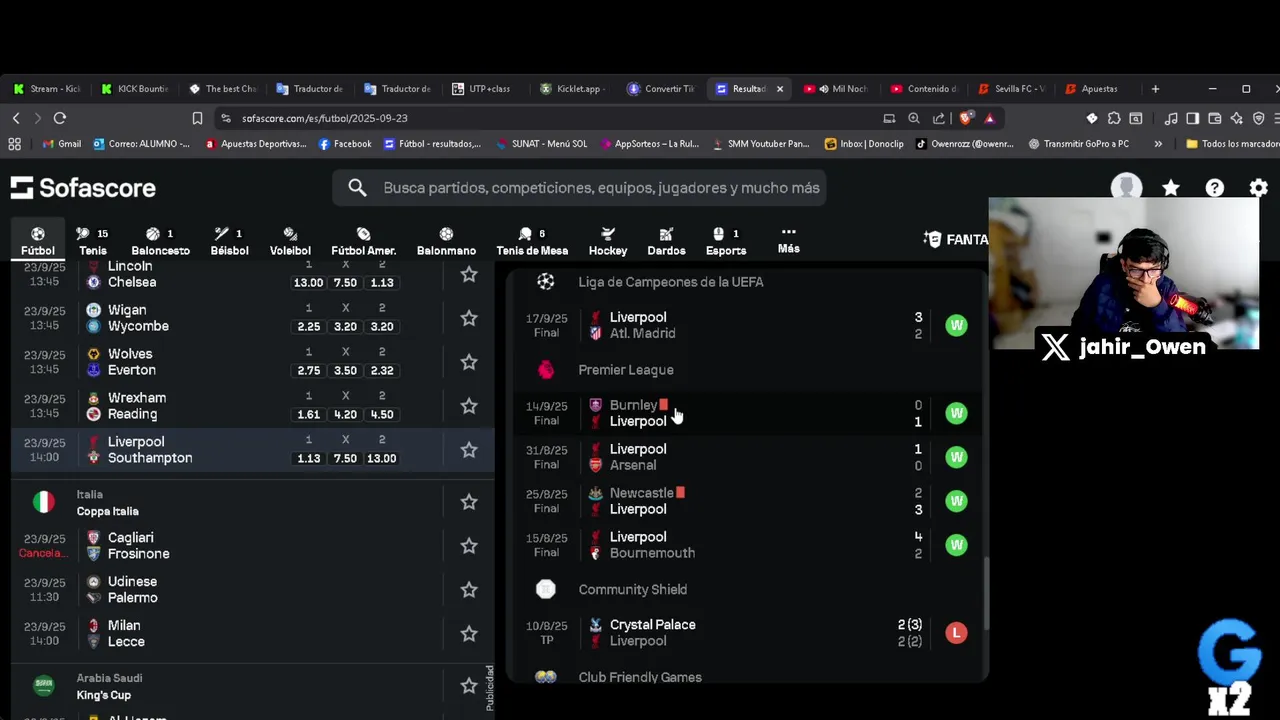Open the help question mark icon
Screen dimensions: 1280x720
(1215, 188)
